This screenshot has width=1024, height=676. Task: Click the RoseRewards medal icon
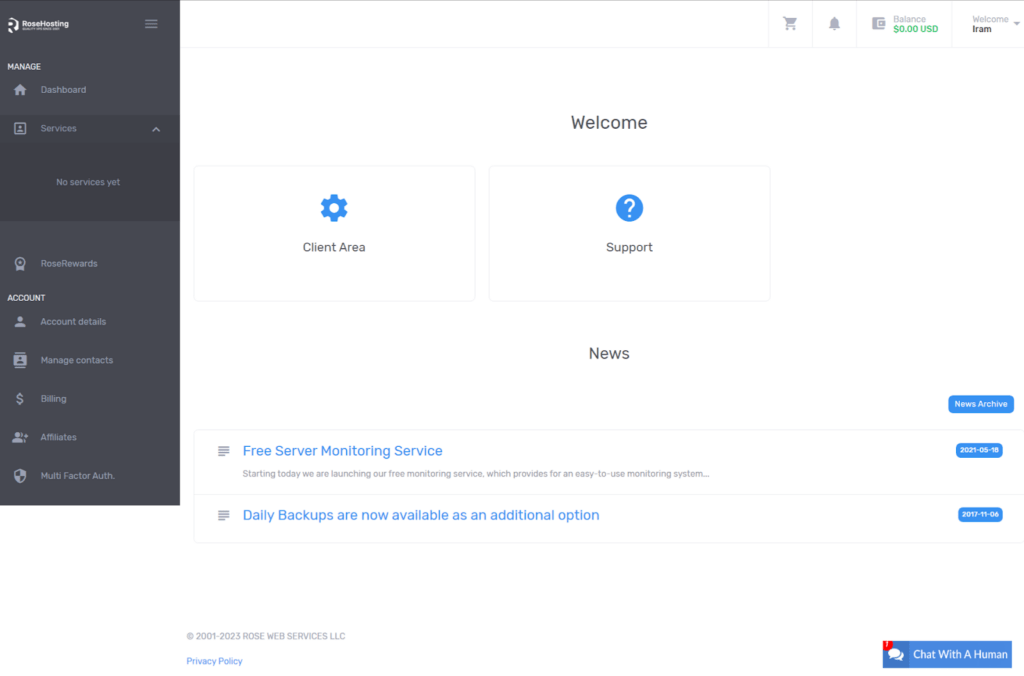point(20,263)
